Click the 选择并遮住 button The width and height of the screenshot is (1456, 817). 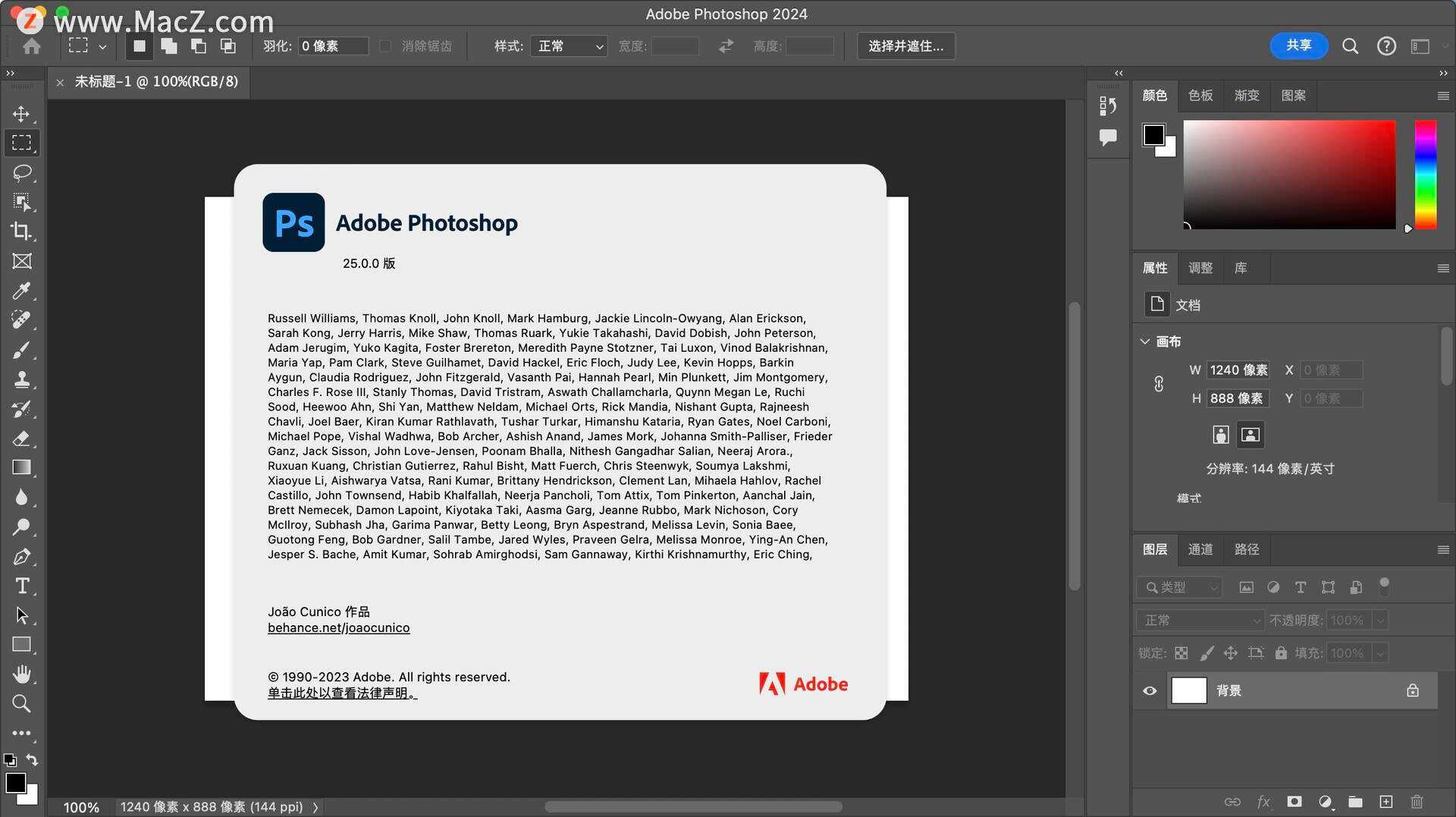906,46
